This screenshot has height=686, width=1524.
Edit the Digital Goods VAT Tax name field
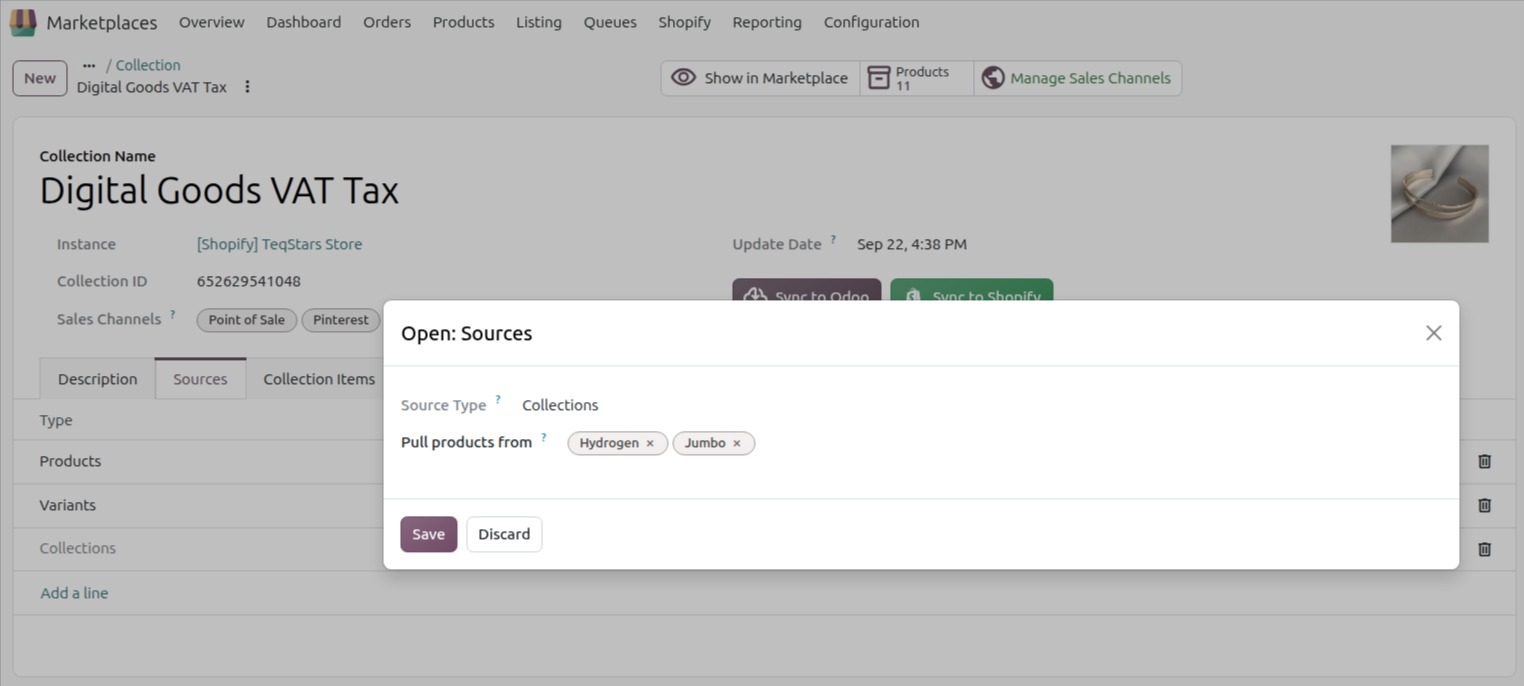219,190
